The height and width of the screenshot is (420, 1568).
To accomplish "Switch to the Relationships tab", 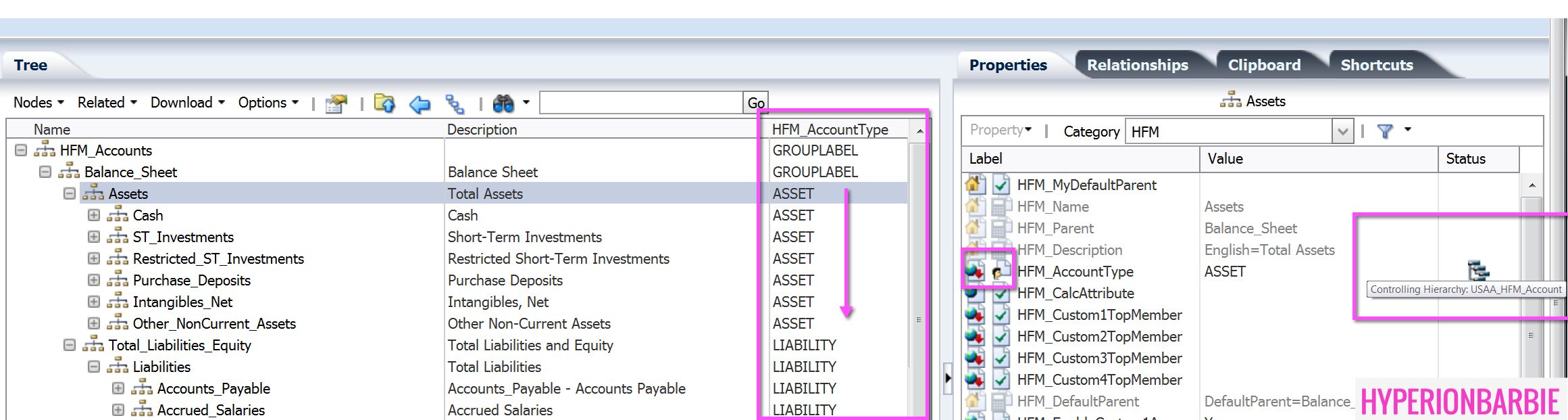I will (1137, 65).
